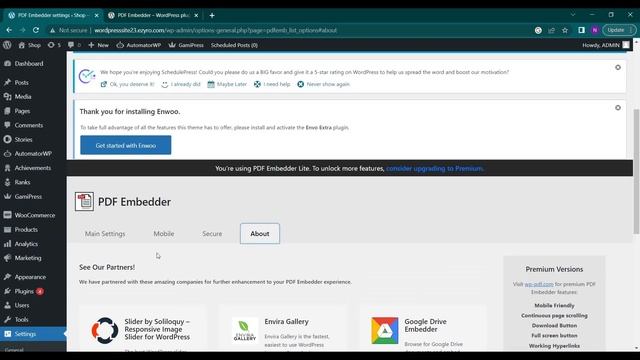
Task: Open the browser profile avatar
Action: pos(595,30)
